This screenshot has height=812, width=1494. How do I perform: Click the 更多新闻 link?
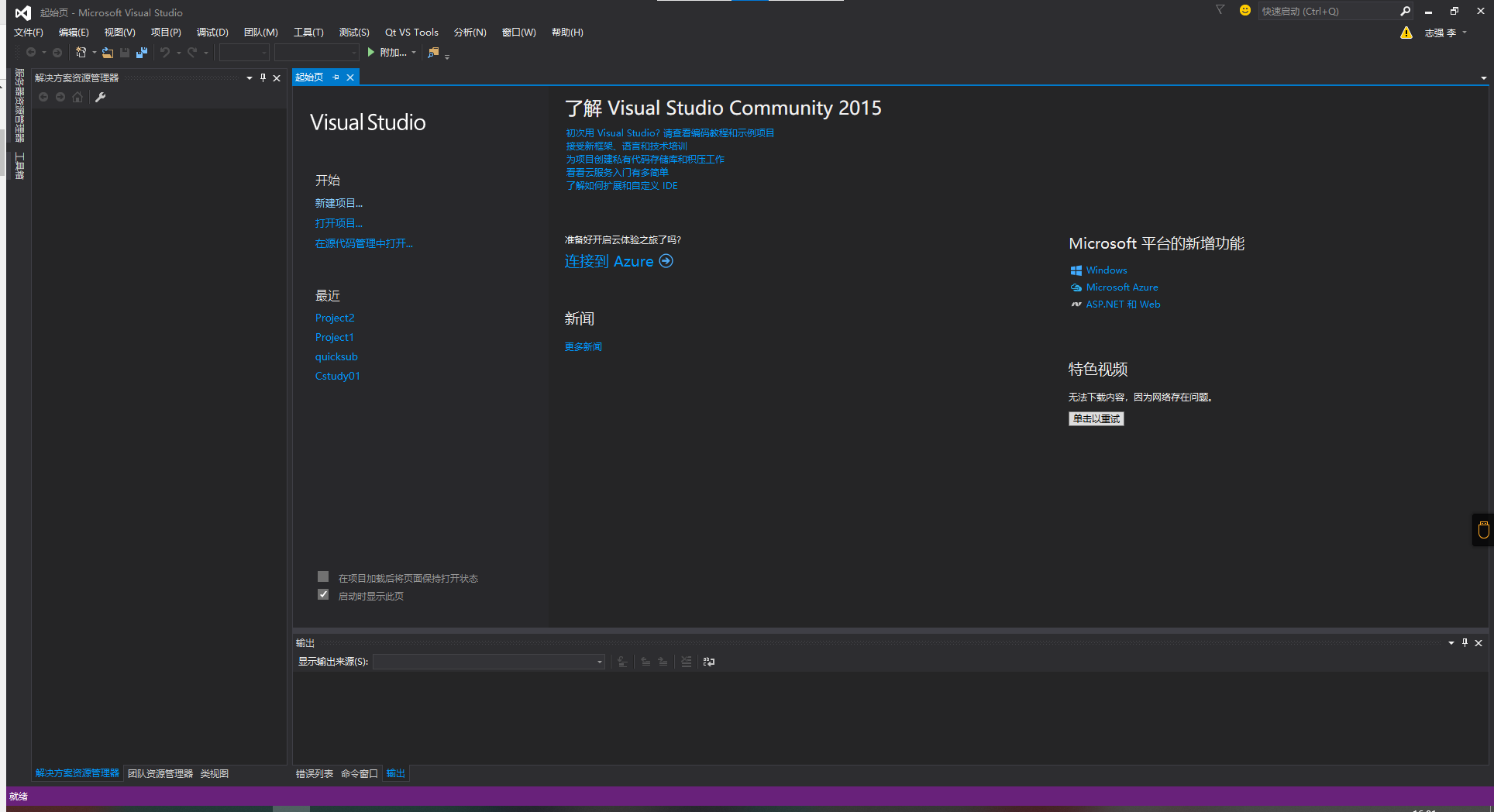coord(583,346)
